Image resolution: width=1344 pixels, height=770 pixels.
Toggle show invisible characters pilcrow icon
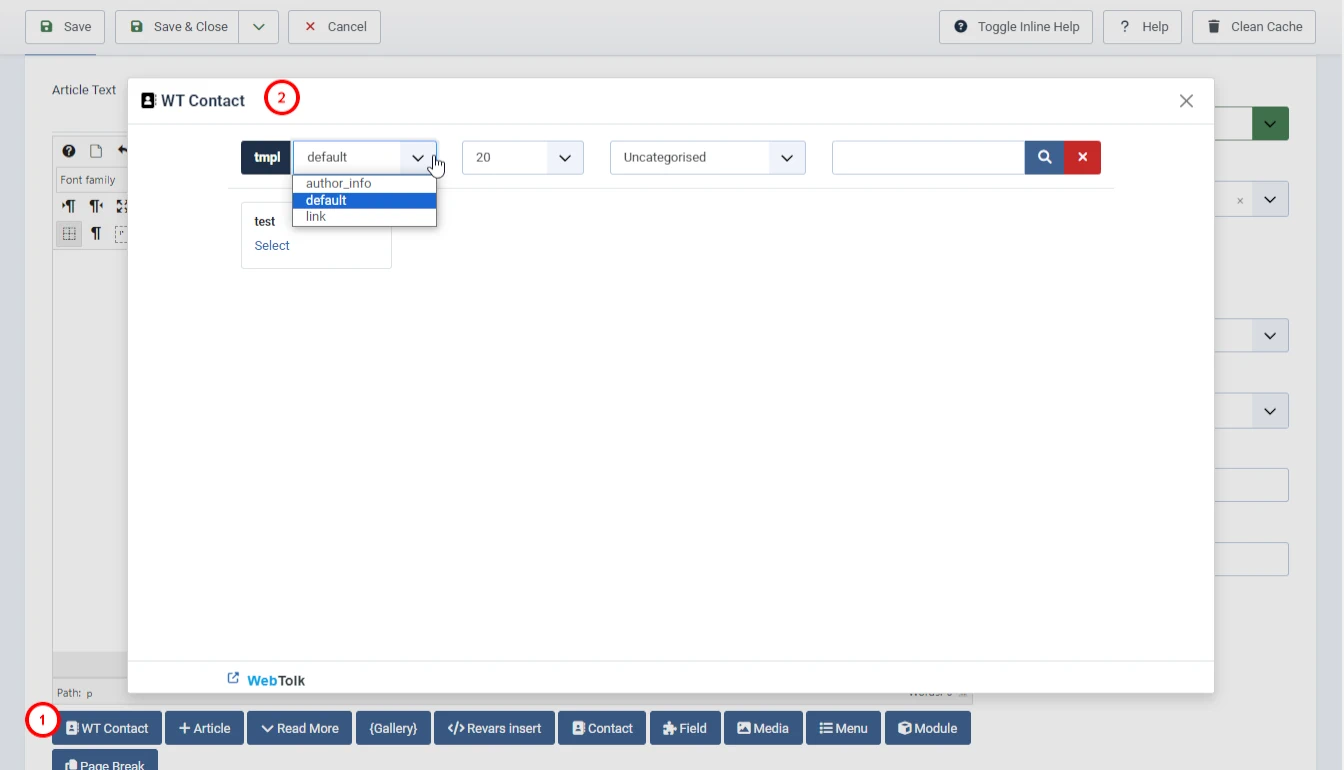coord(96,234)
